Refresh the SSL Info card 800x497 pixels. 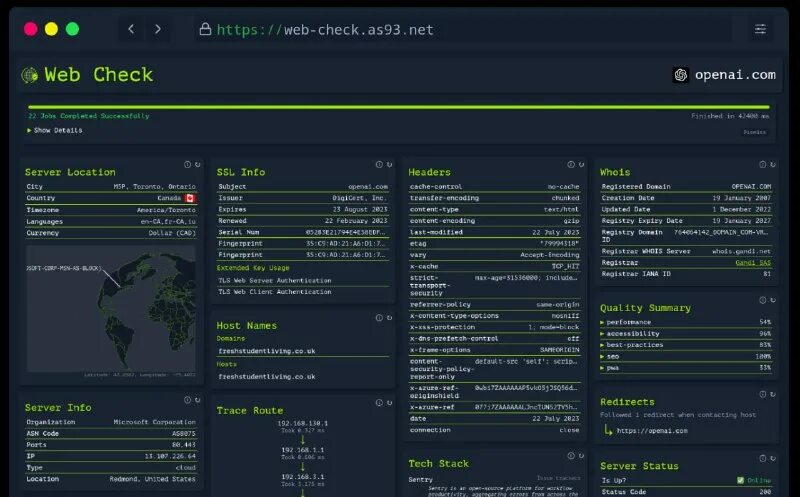390,164
